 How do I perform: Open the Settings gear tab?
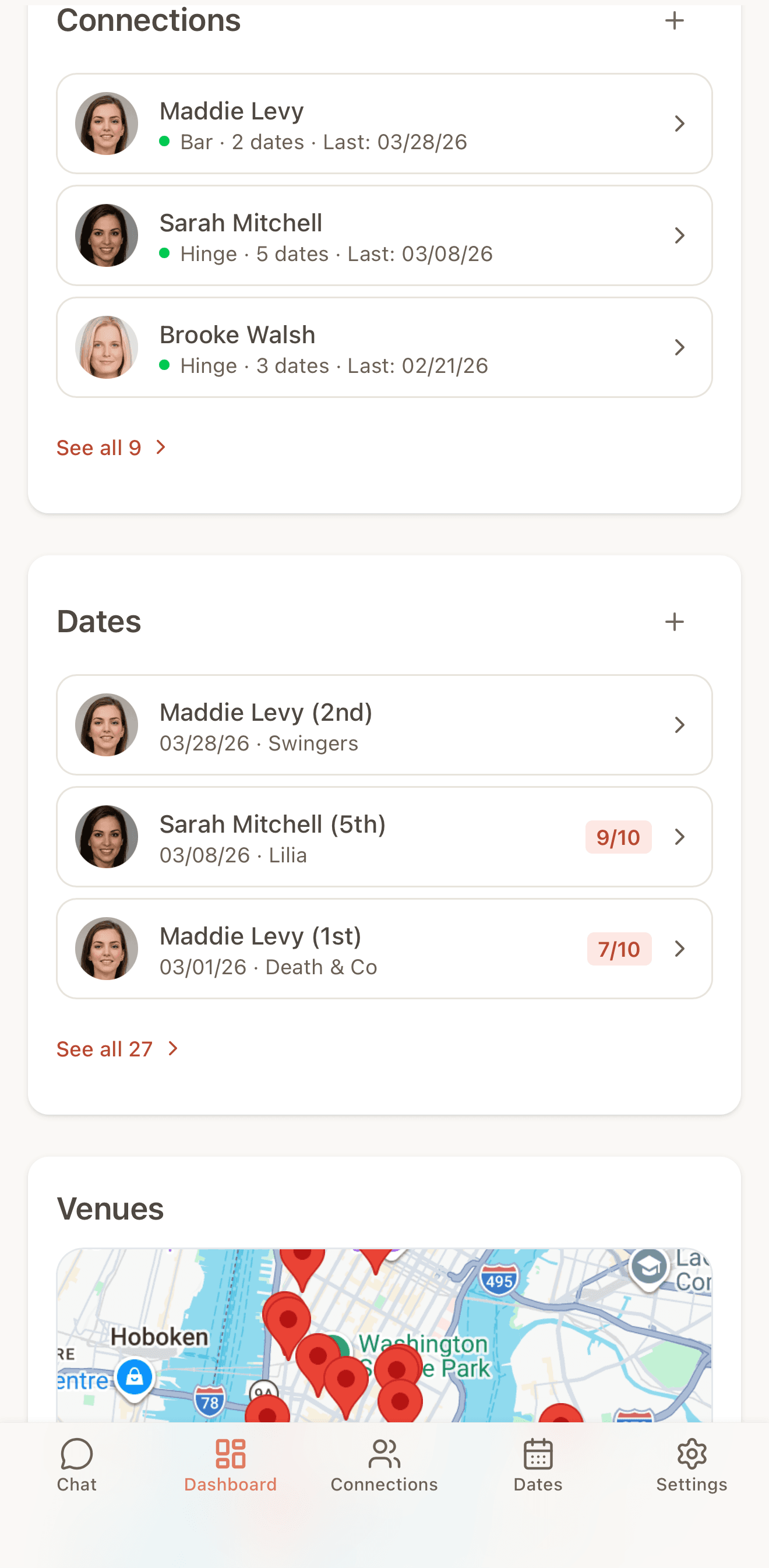click(x=692, y=1464)
